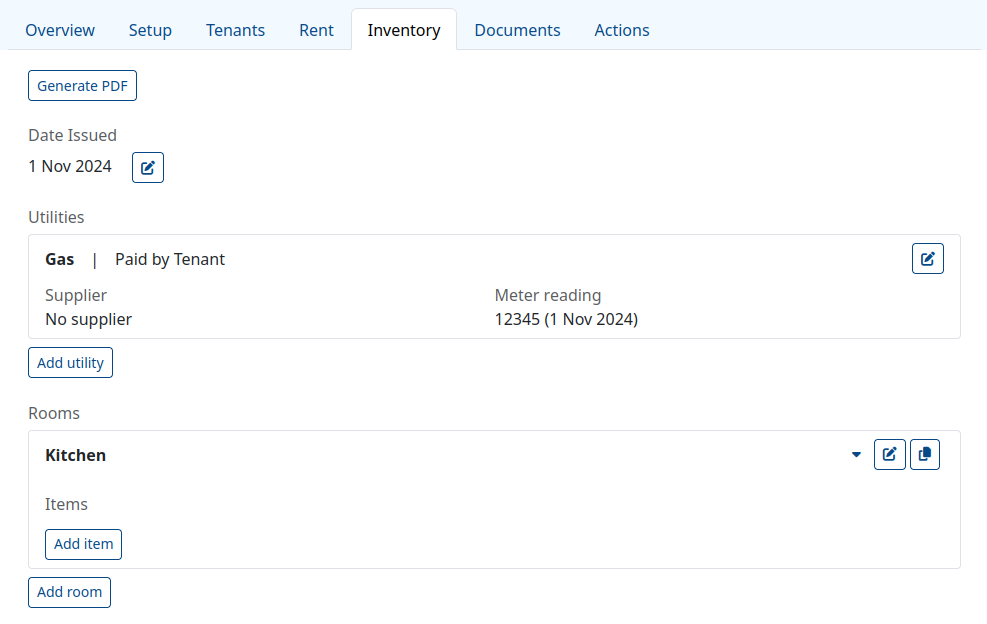Edit the Date Issued value

[148, 167]
